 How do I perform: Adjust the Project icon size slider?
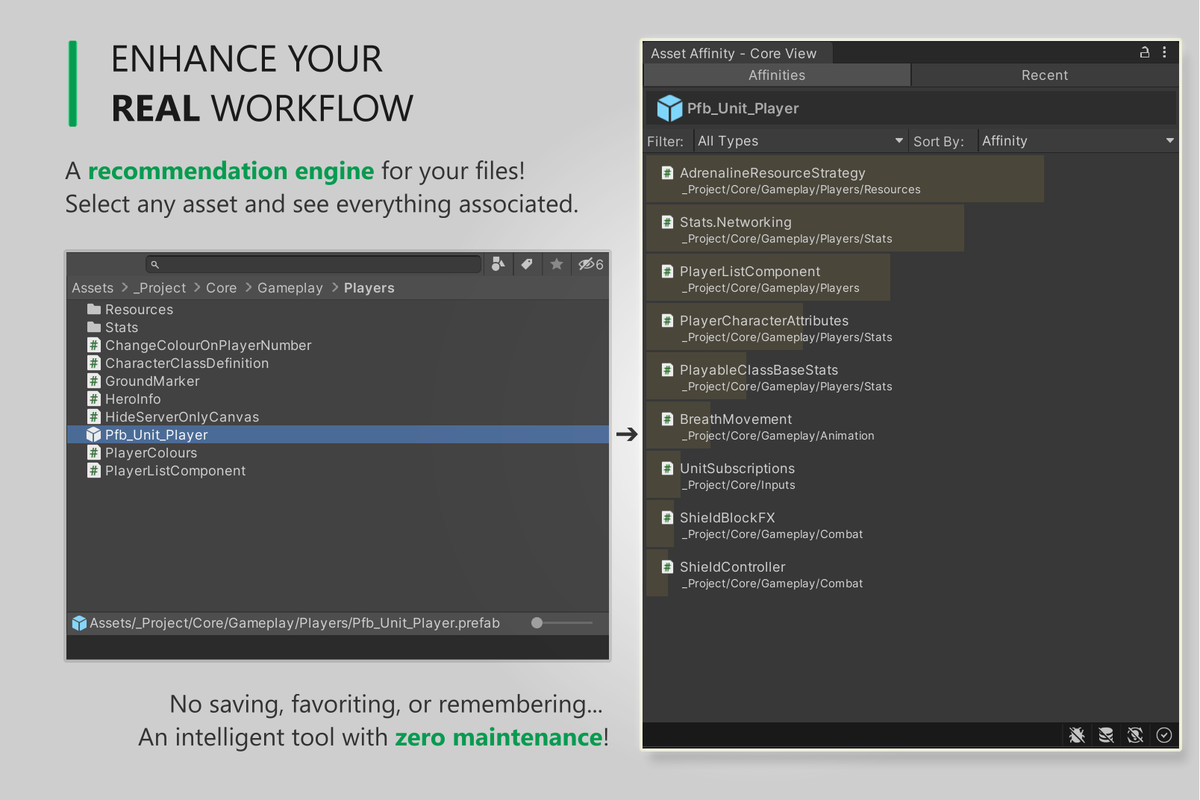[x=562, y=623]
